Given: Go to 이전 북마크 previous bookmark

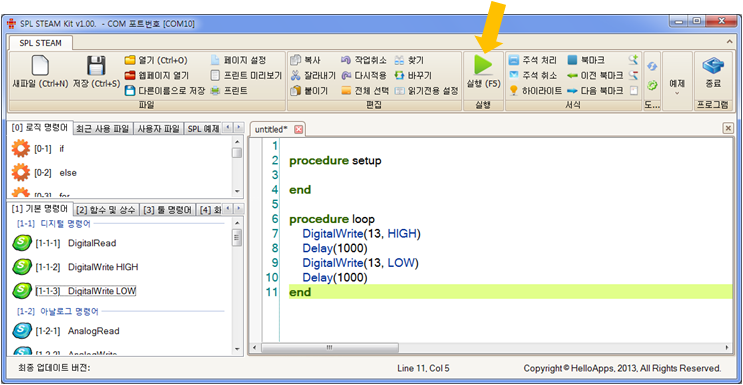Looking at the screenshot, I should (x=595, y=75).
